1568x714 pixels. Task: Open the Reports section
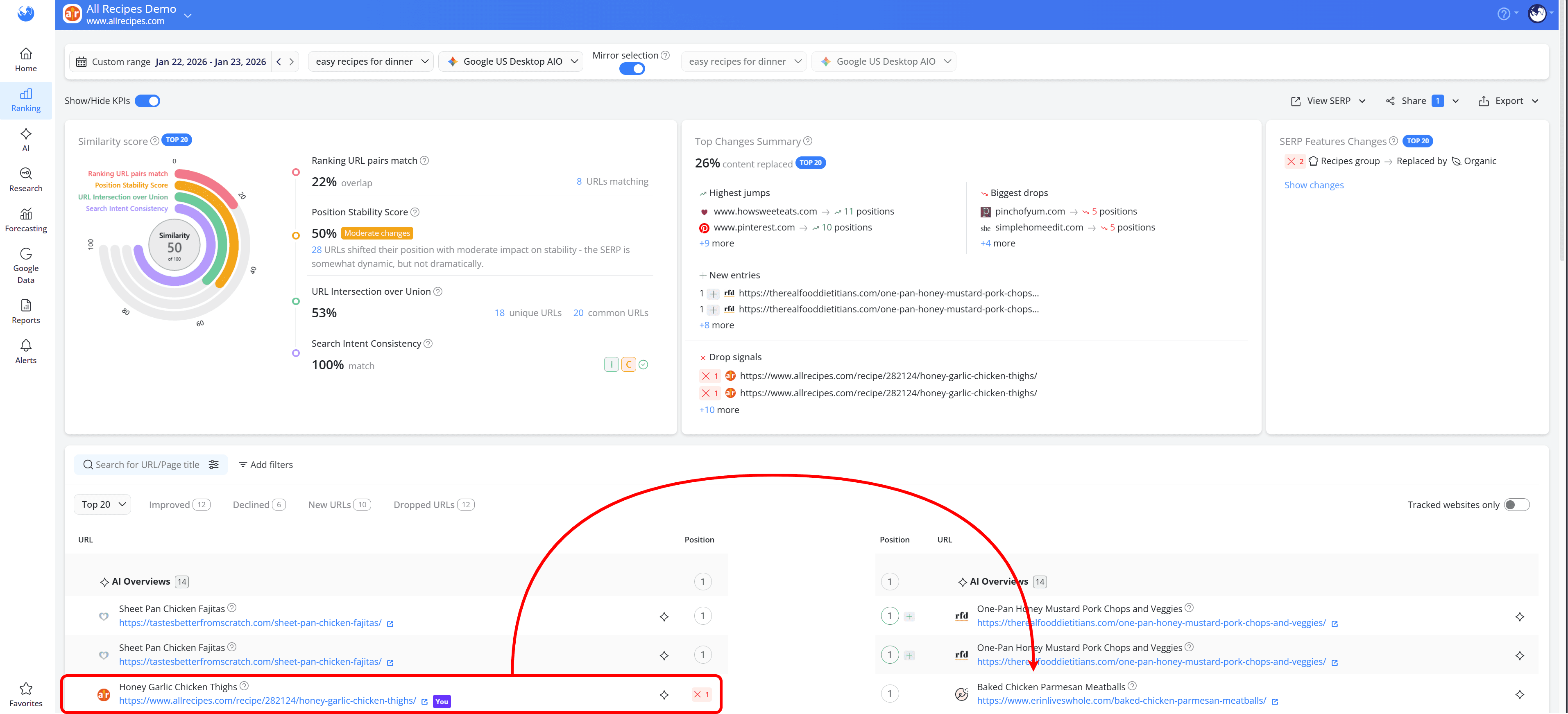(x=25, y=311)
